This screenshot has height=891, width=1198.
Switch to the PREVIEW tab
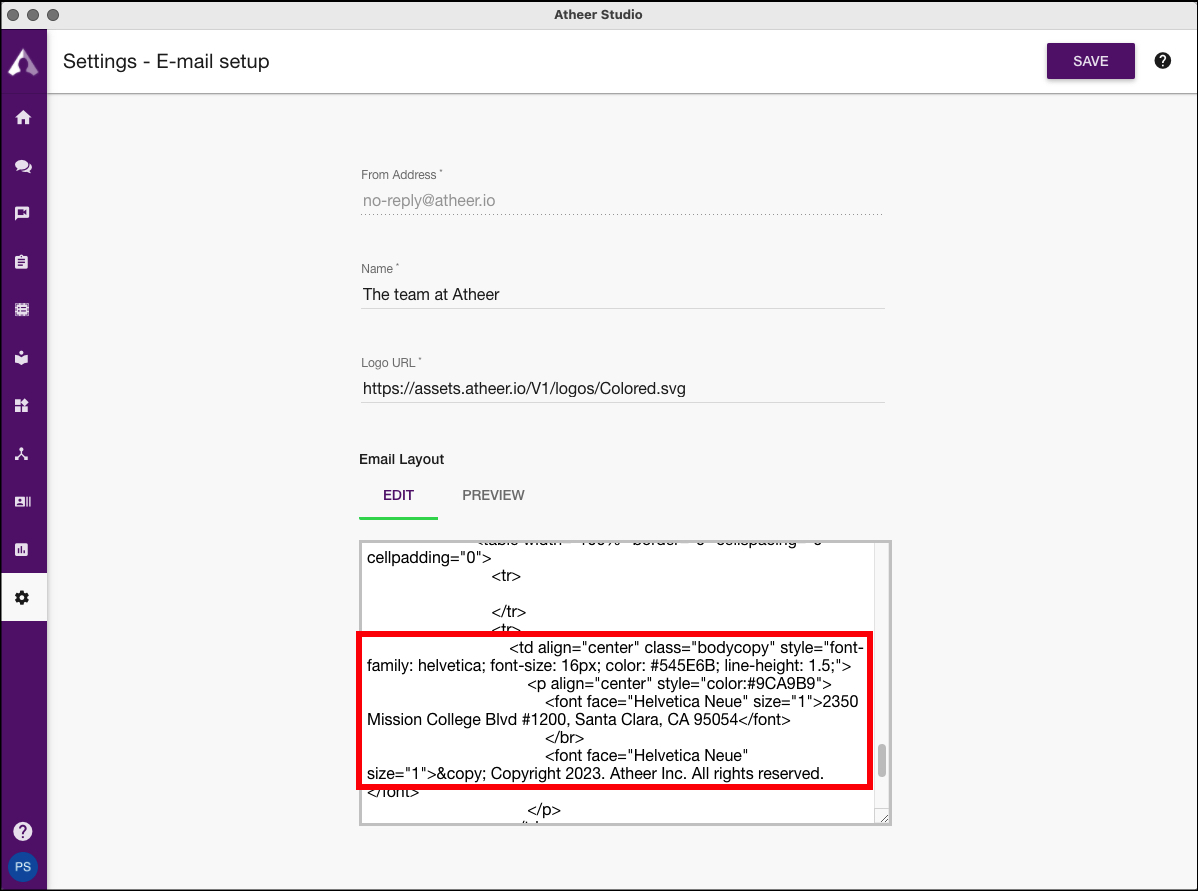coord(493,495)
